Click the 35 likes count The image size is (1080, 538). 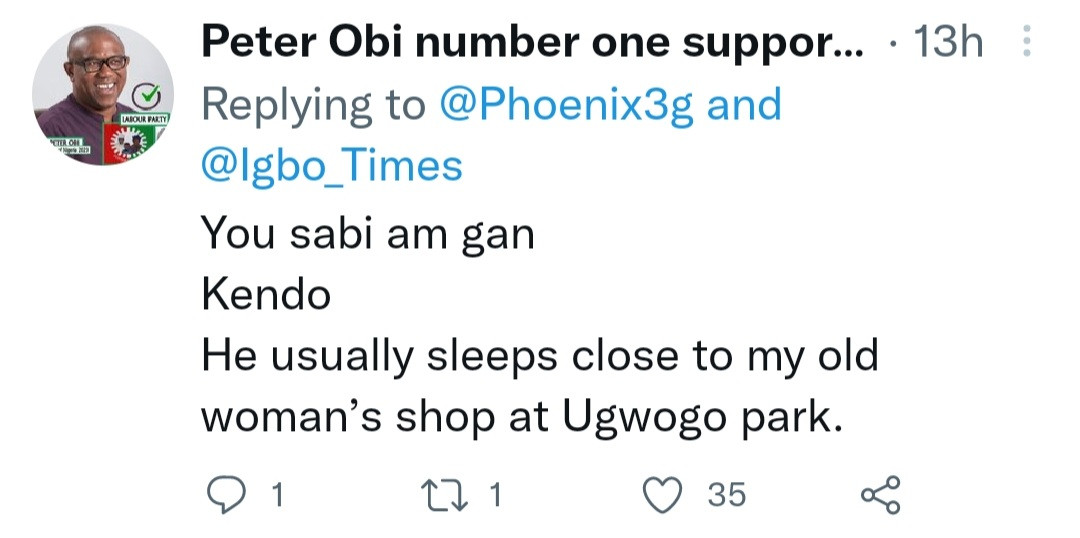tap(725, 494)
